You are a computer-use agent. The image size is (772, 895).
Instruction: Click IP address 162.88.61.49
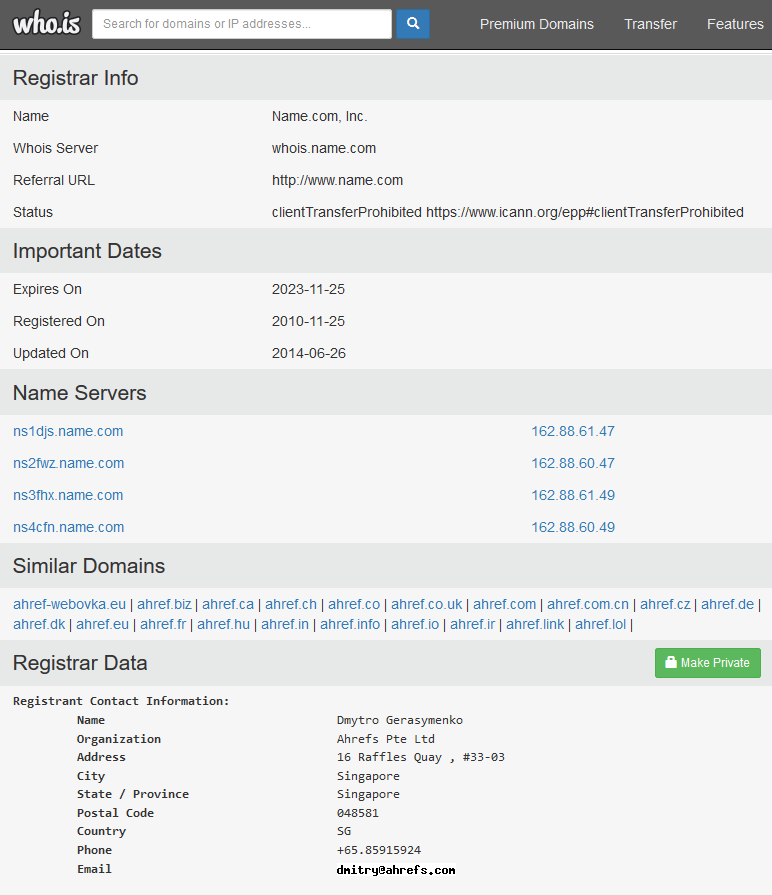point(573,495)
